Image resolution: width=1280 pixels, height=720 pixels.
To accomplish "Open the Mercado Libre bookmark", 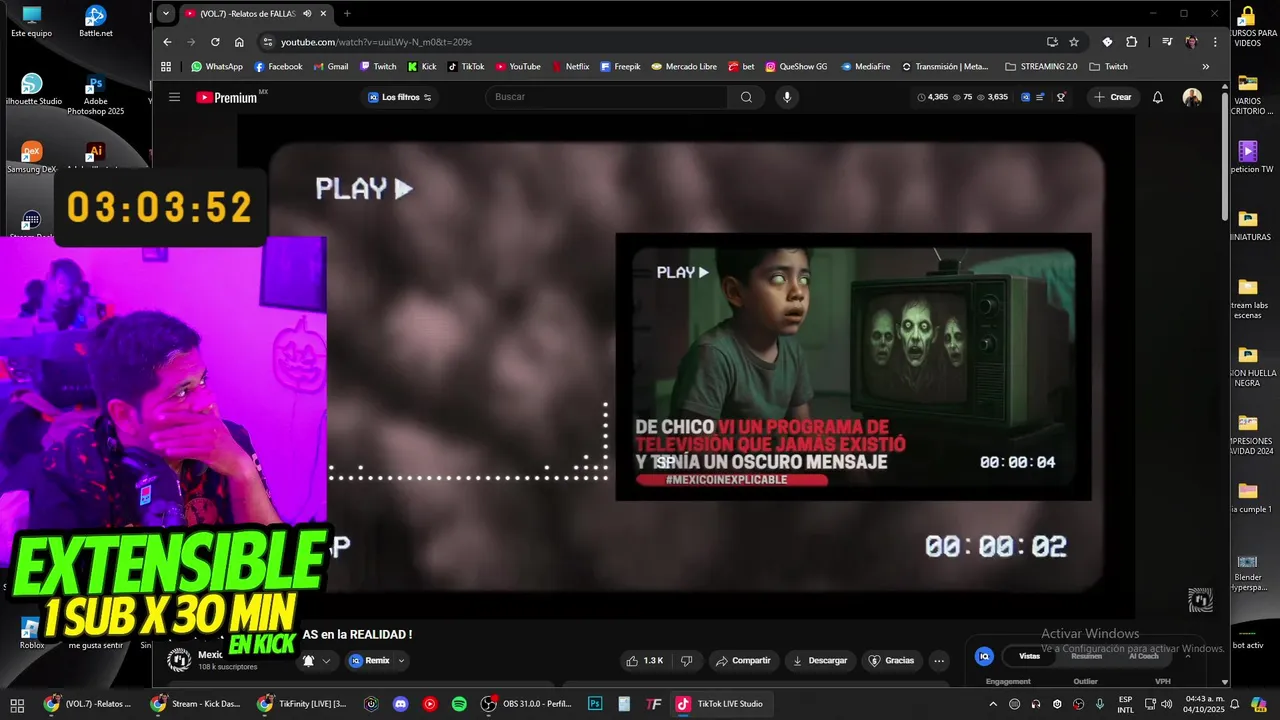I will 684,67.
